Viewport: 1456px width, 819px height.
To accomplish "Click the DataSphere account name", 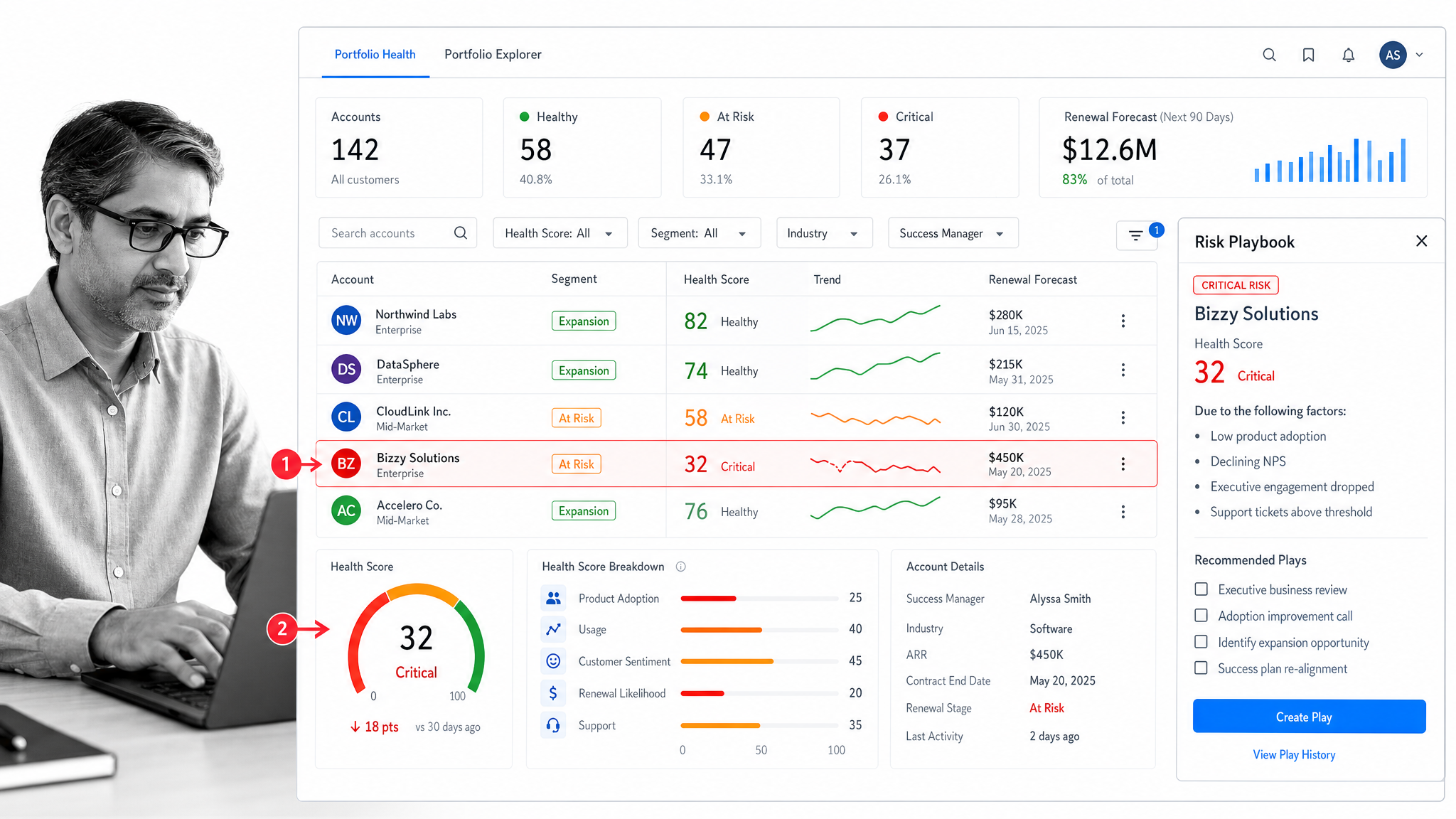I will pyautogui.click(x=408, y=364).
